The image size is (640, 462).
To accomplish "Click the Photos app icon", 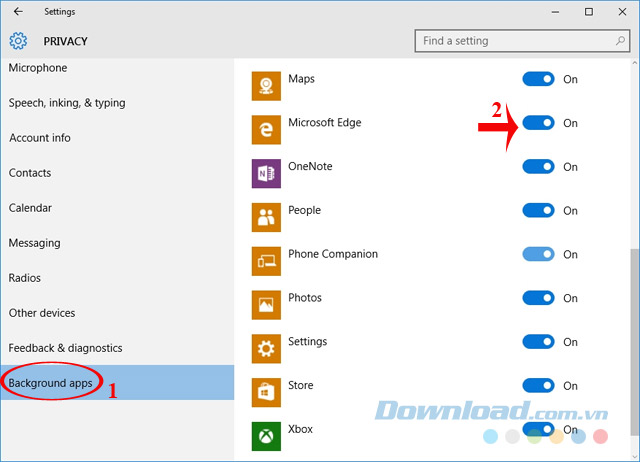I will 266,305.
